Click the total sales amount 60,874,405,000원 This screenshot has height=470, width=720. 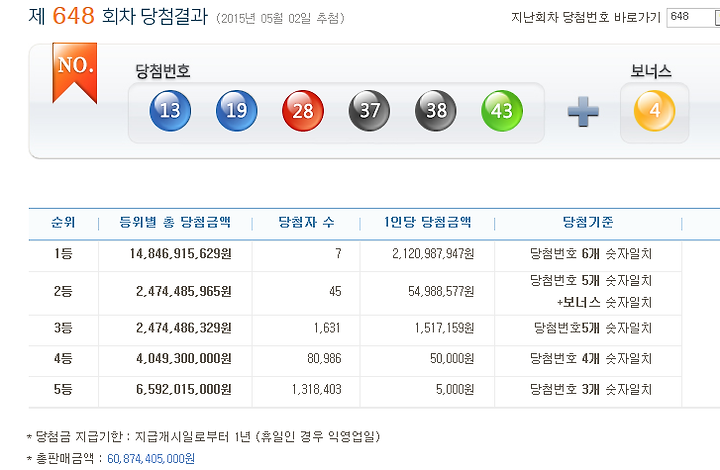(151, 459)
